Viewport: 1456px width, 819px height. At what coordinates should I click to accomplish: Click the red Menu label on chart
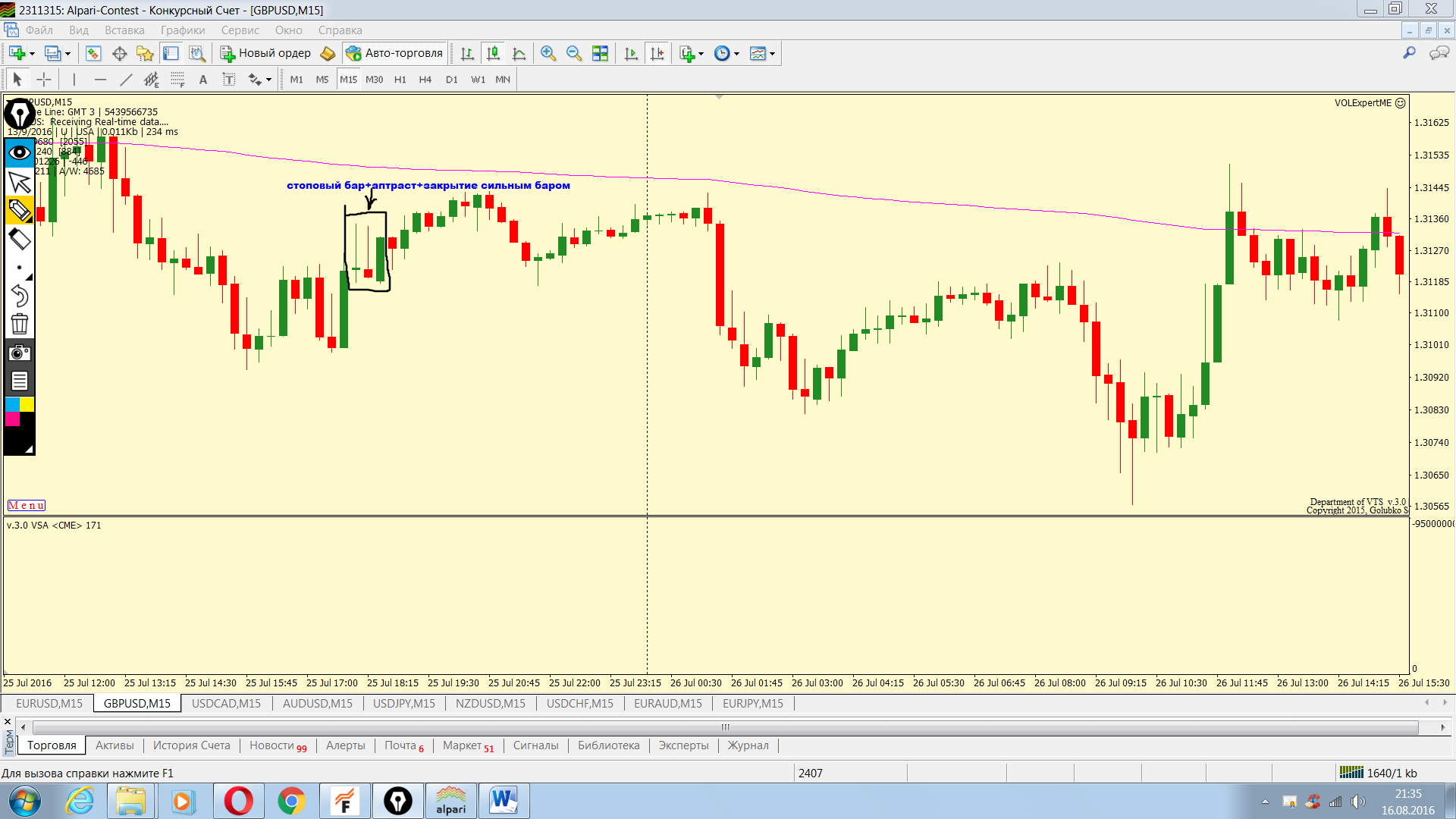point(27,506)
